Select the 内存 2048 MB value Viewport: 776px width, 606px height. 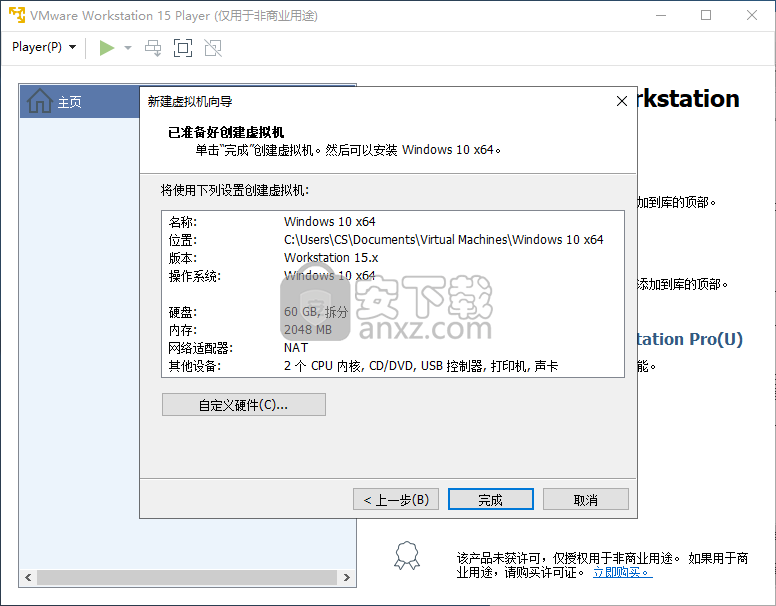pos(308,330)
